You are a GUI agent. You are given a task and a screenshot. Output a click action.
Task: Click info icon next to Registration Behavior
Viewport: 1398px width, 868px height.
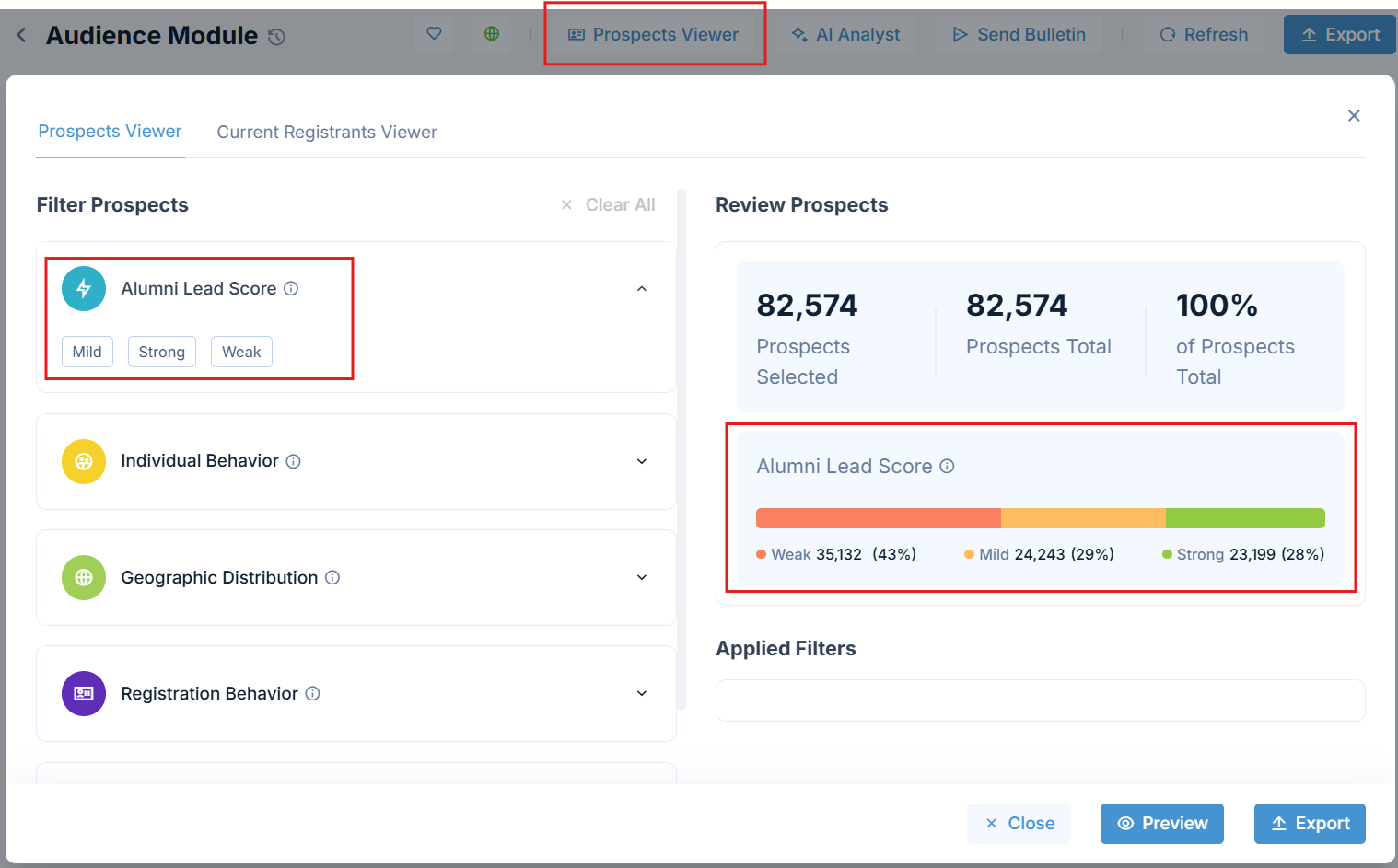pos(312,694)
